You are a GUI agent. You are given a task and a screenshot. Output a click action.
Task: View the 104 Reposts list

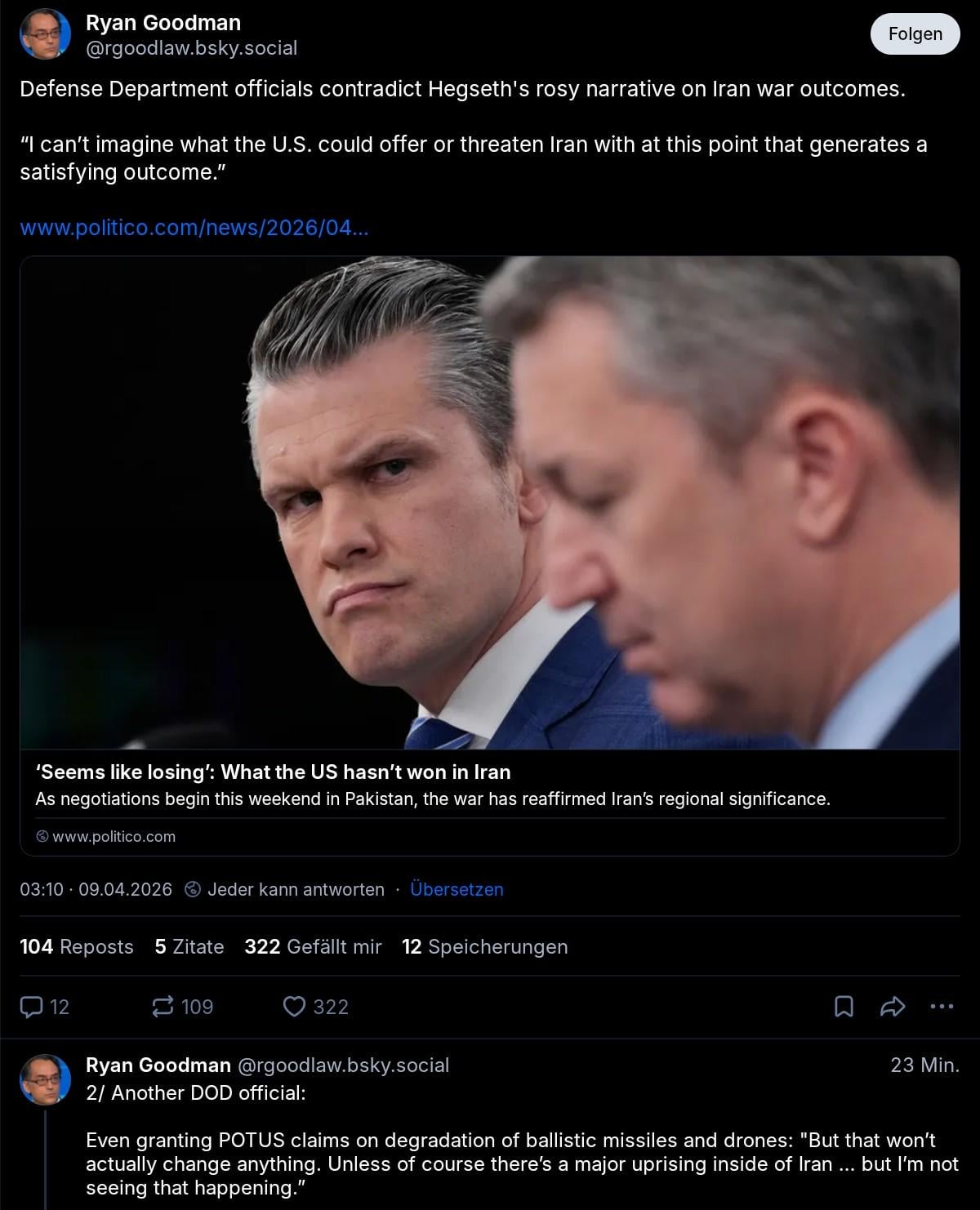(77, 946)
